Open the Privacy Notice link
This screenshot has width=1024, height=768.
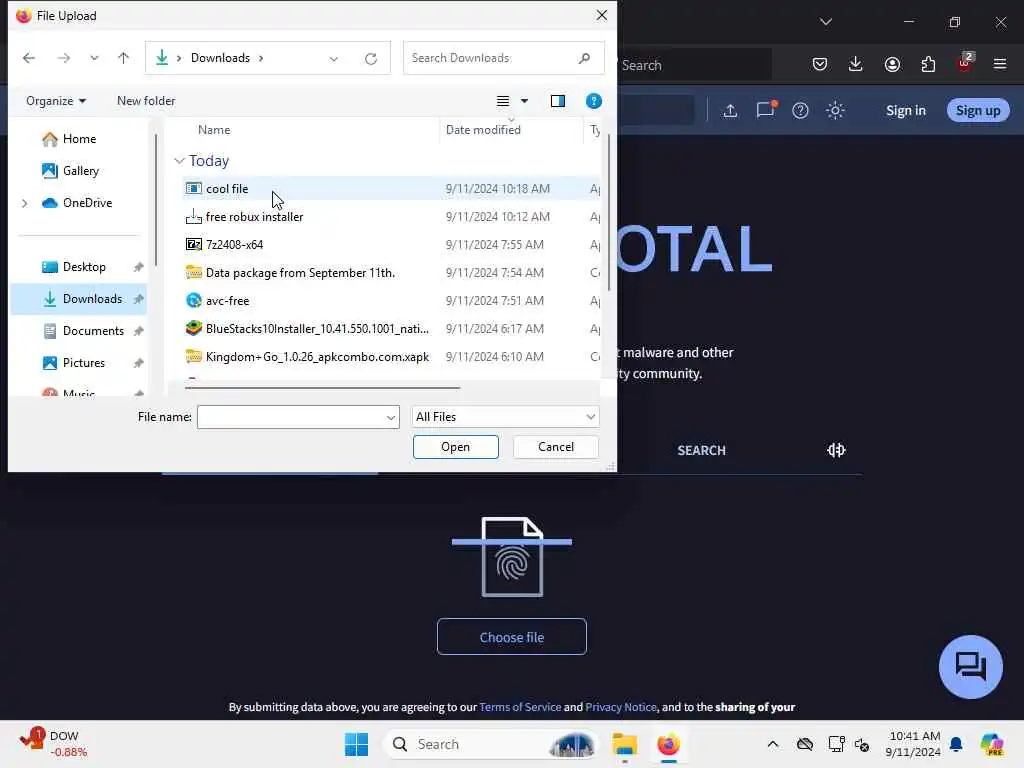pyautogui.click(x=620, y=707)
